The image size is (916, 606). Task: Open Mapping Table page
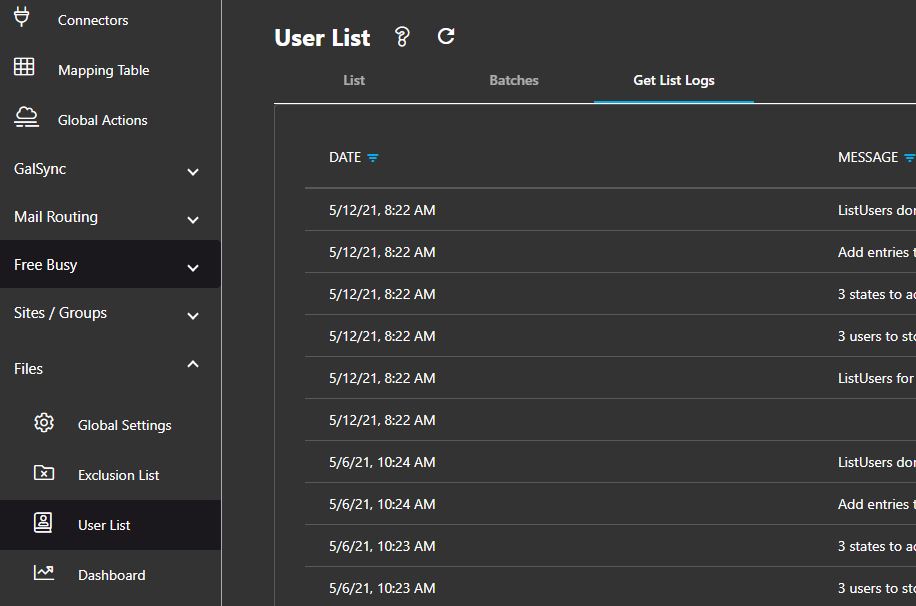pyautogui.click(x=104, y=70)
